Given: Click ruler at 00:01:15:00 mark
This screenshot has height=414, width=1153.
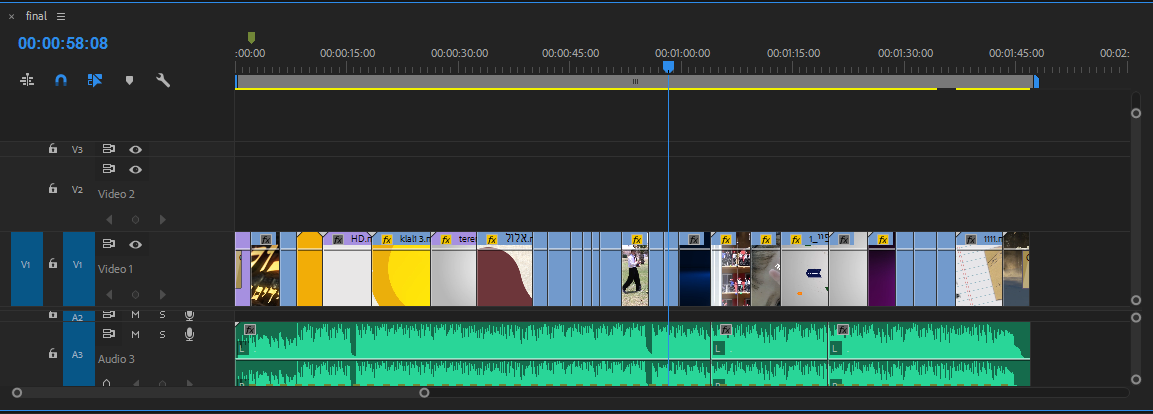Looking at the screenshot, I should 793,54.
